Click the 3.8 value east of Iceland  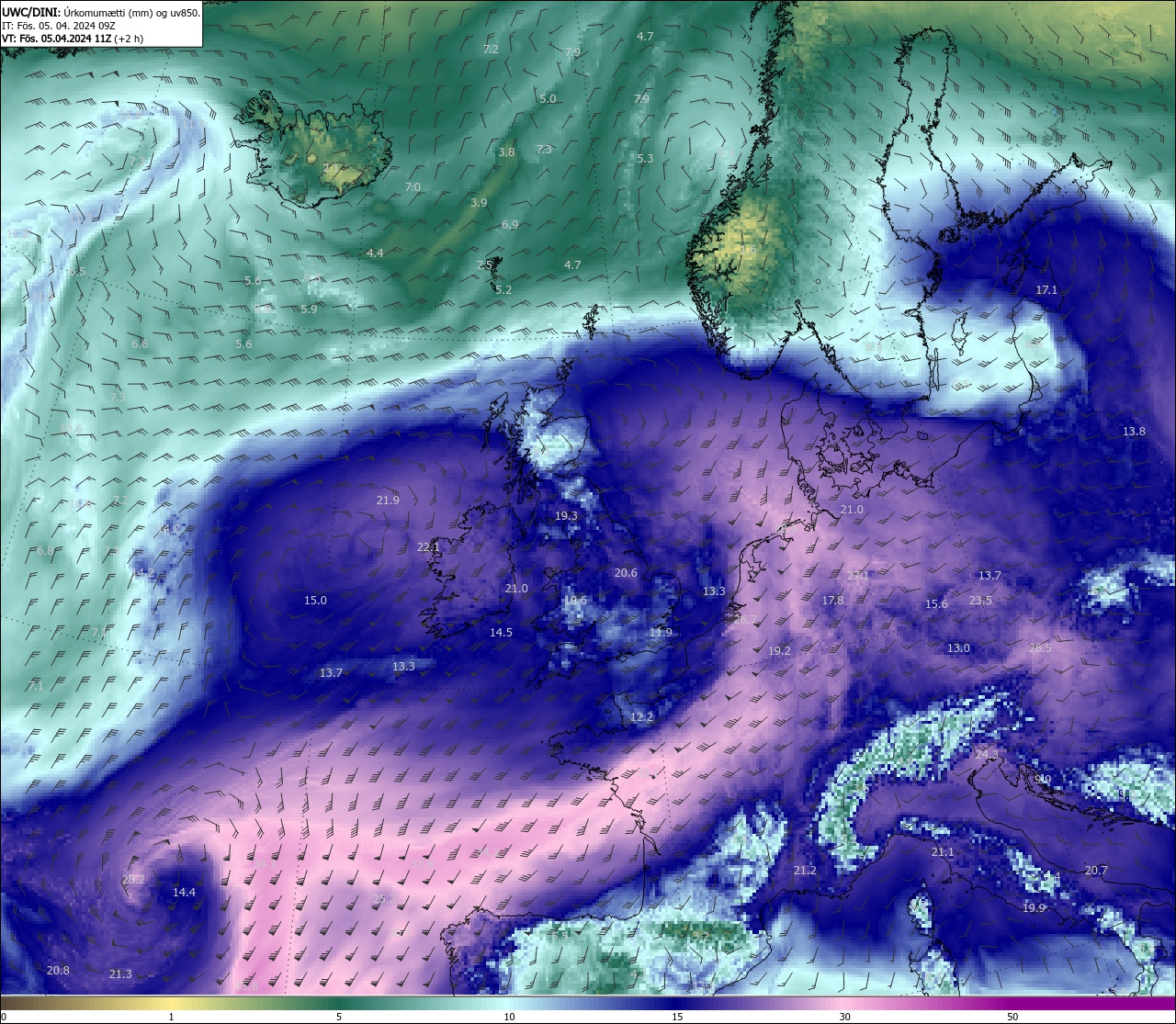point(506,152)
